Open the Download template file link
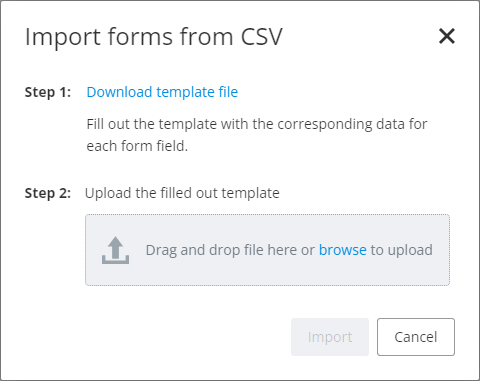The width and height of the screenshot is (480, 381). 162,92
